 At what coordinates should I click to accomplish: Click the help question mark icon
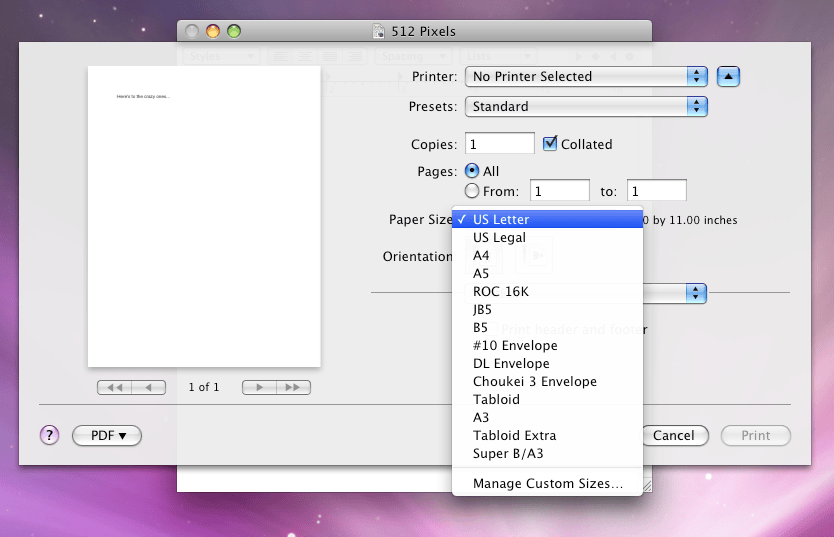49,435
